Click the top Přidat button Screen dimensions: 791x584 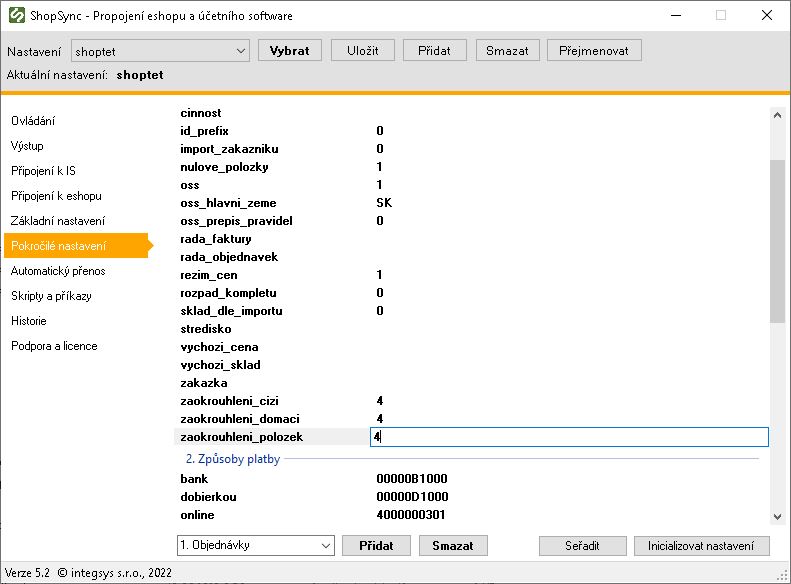[434, 50]
